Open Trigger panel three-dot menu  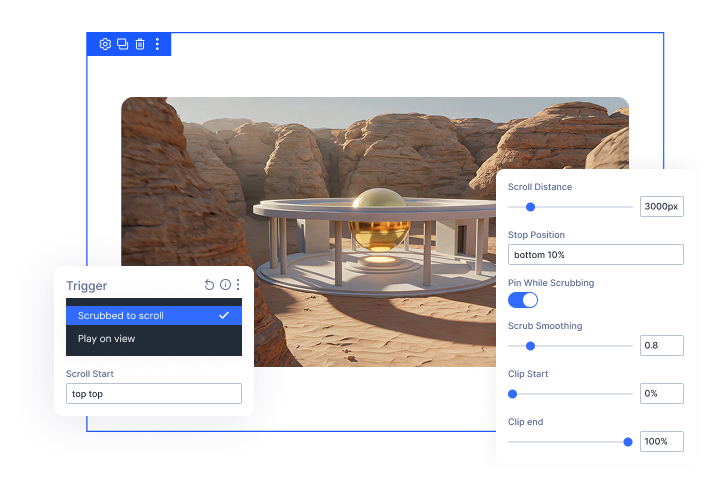(x=238, y=284)
